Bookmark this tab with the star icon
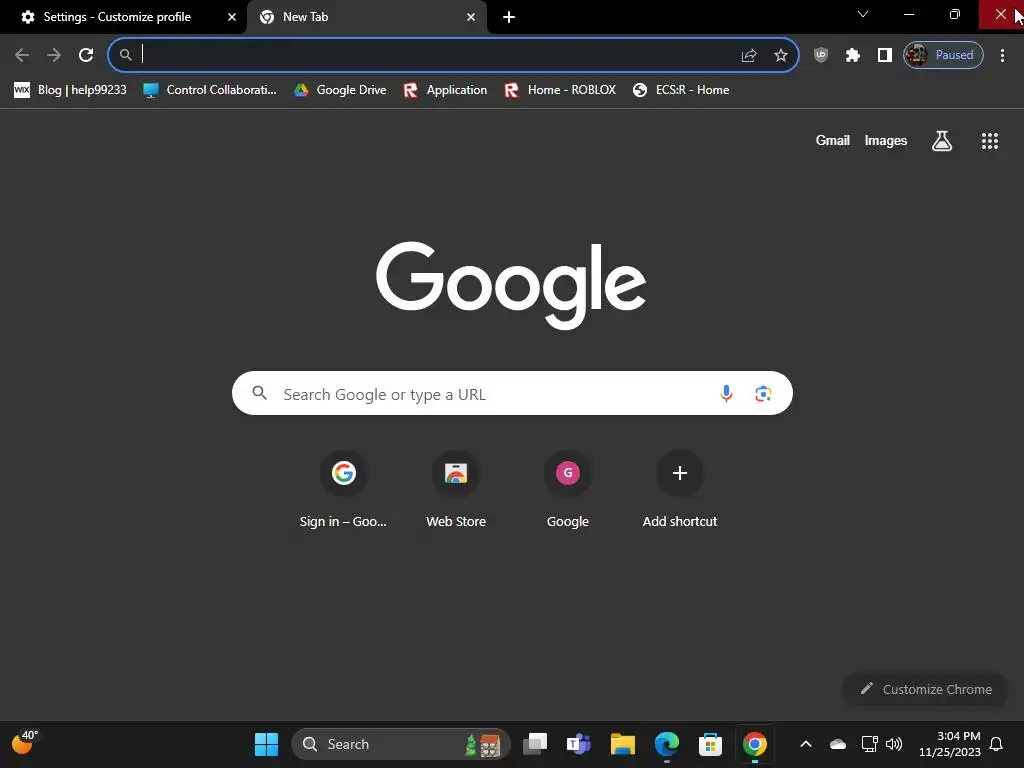Image resolution: width=1024 pixels, height=768 pixels. (x=780, y=55)
